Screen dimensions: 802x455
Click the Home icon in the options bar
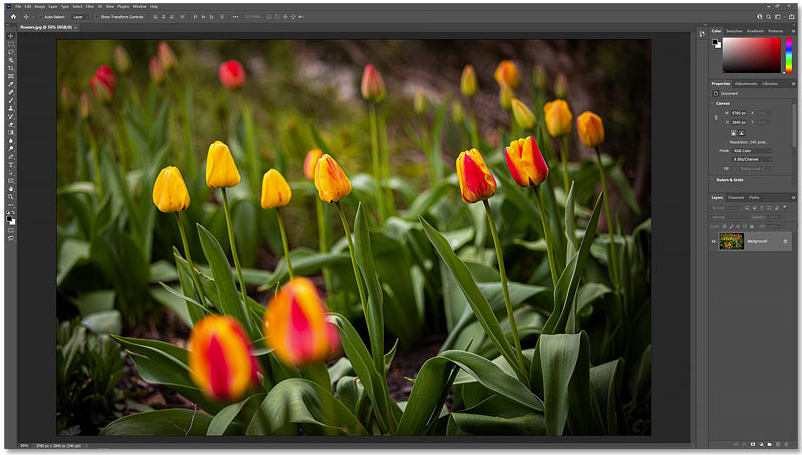click(11, 17)
